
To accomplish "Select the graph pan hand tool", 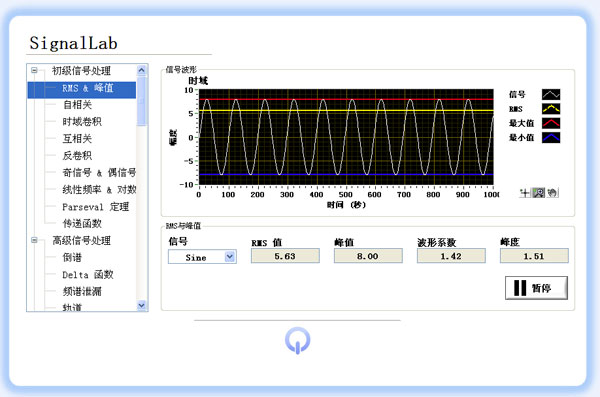I will point(552,193).
